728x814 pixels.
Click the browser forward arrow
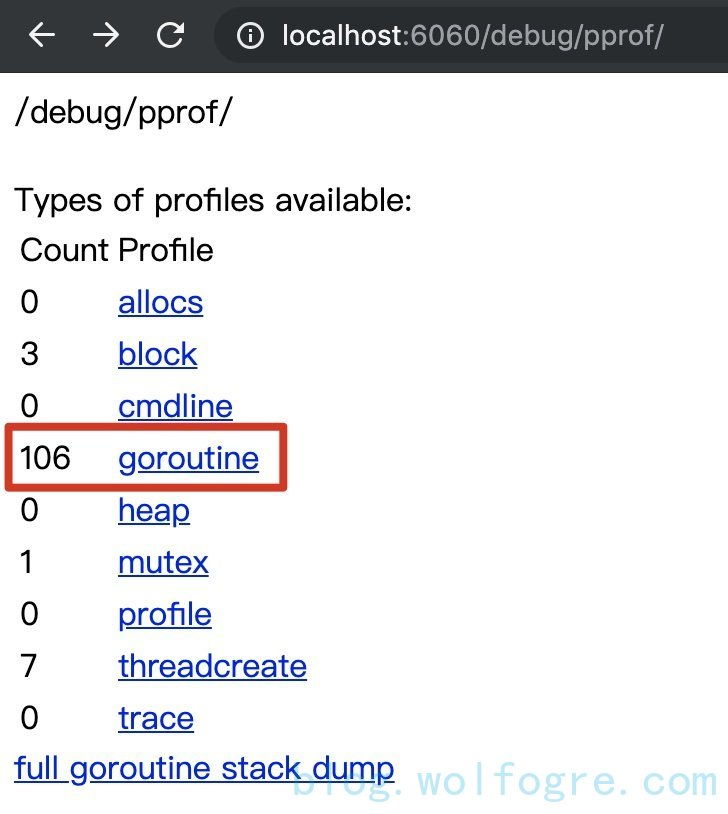click(x=106, y=36)
